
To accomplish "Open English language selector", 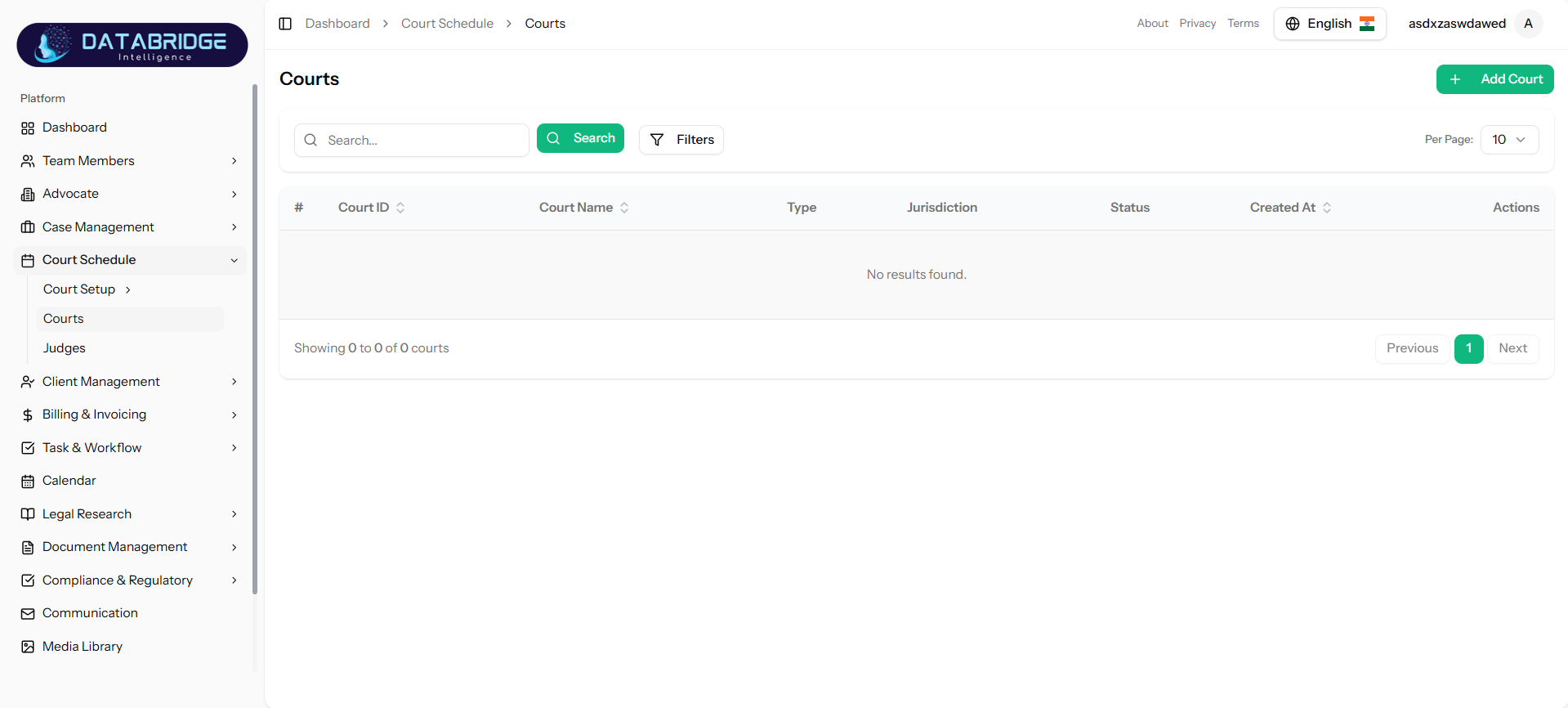I will (x=1329, y=24).
